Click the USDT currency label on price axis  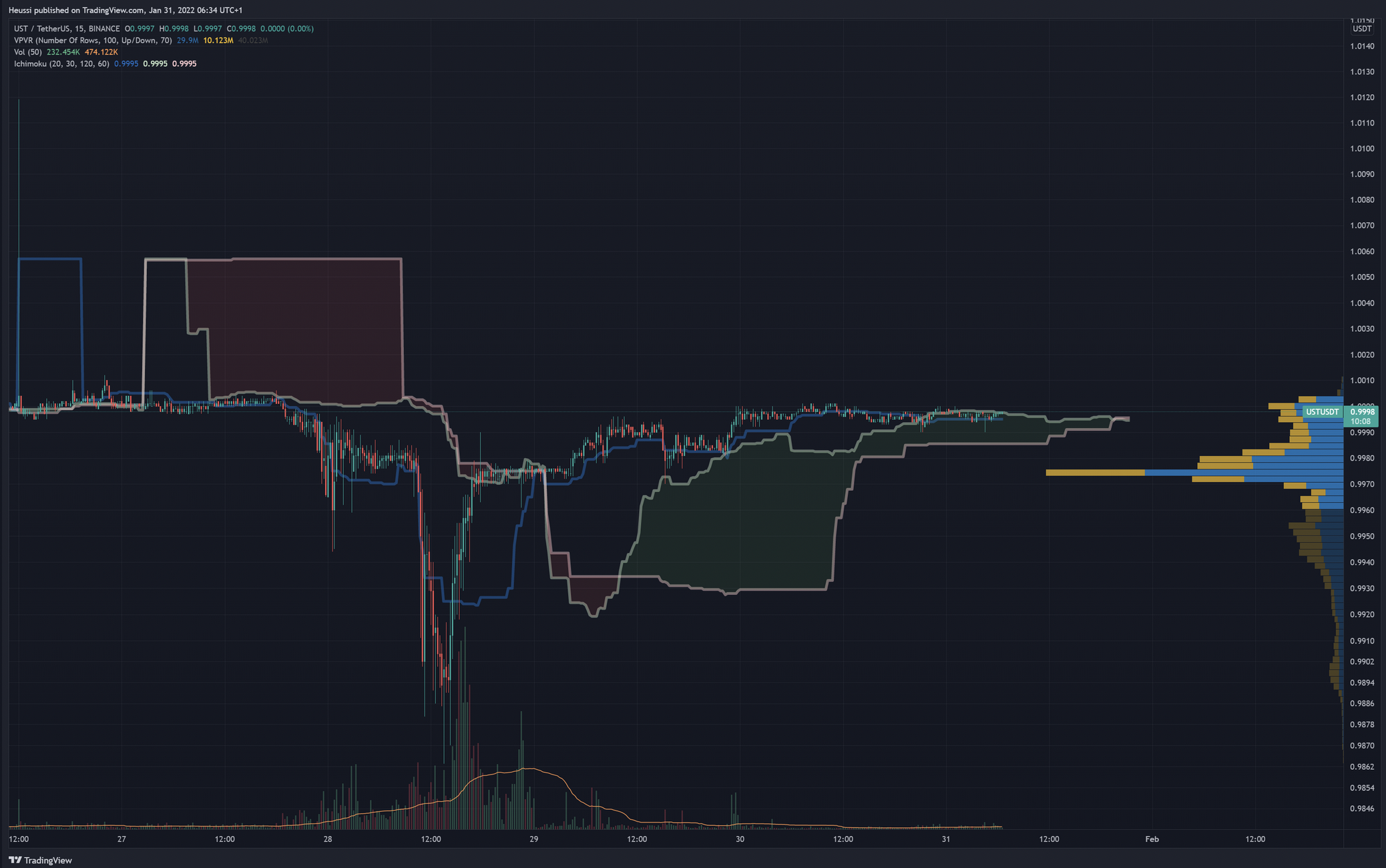[1361, 29]
